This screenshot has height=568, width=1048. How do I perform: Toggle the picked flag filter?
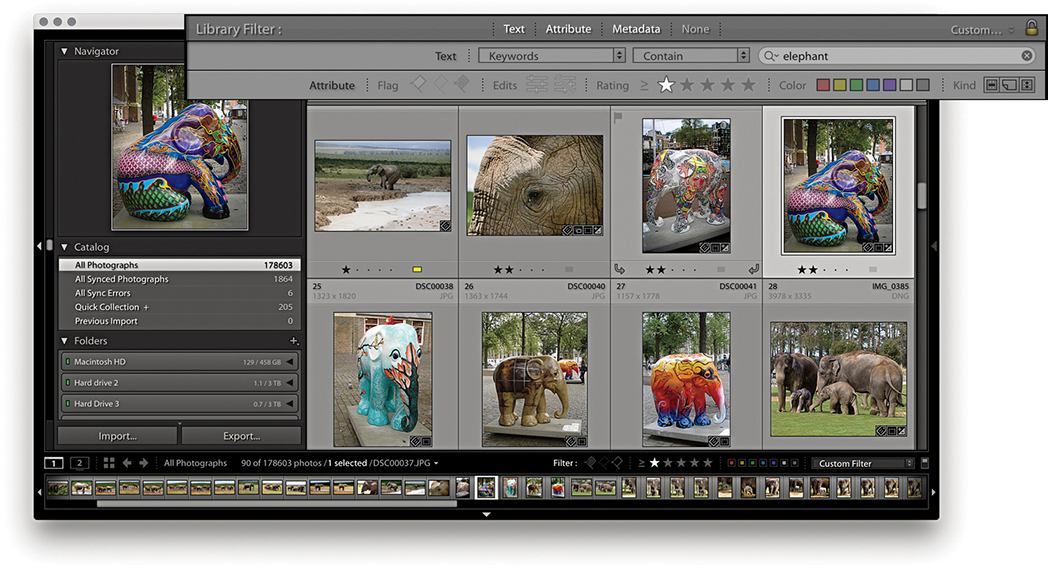click(419, 85)
